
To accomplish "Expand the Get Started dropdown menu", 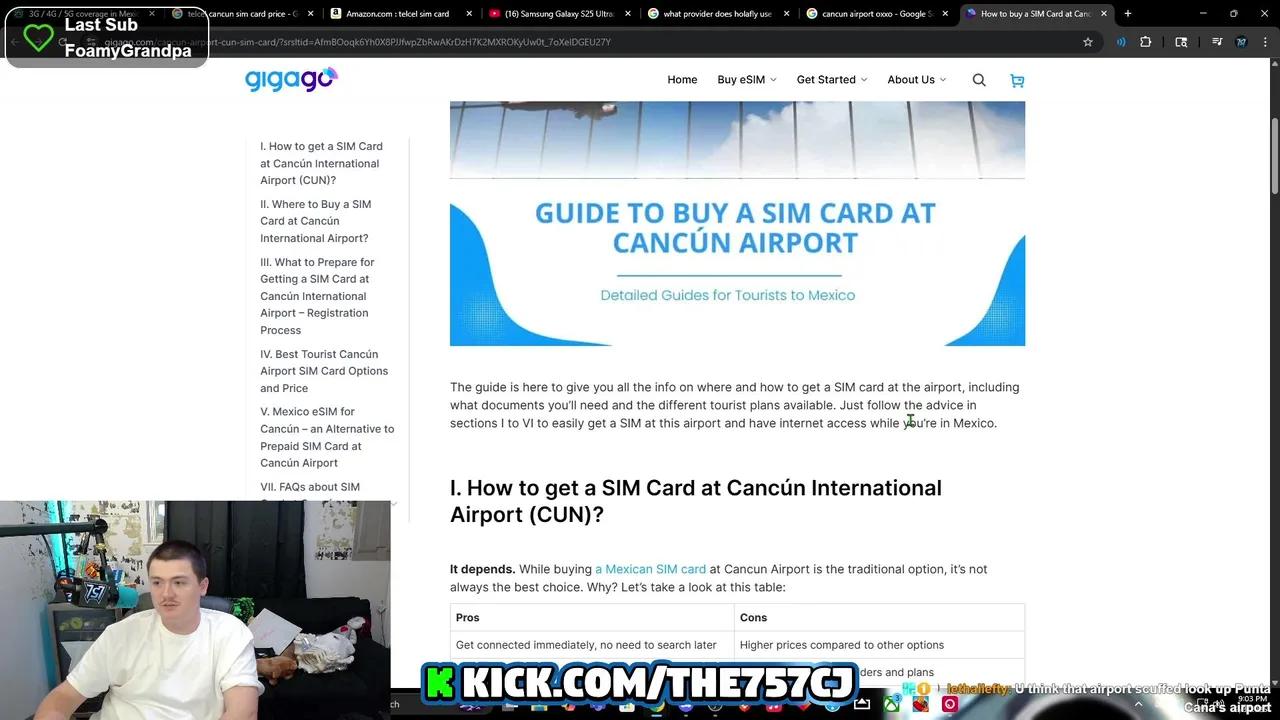I will click(832, 80).
